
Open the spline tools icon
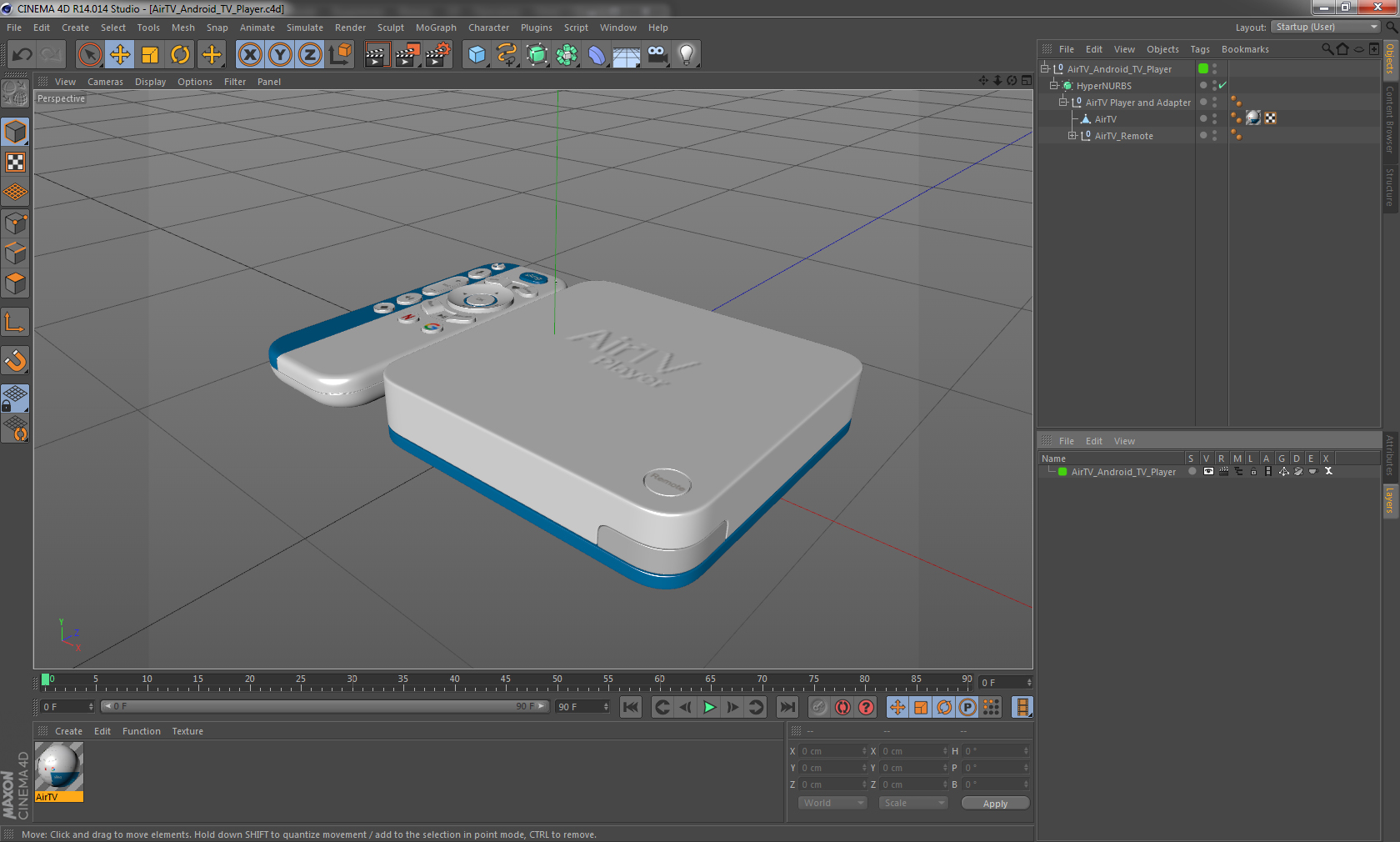click(x=507, y=55)
